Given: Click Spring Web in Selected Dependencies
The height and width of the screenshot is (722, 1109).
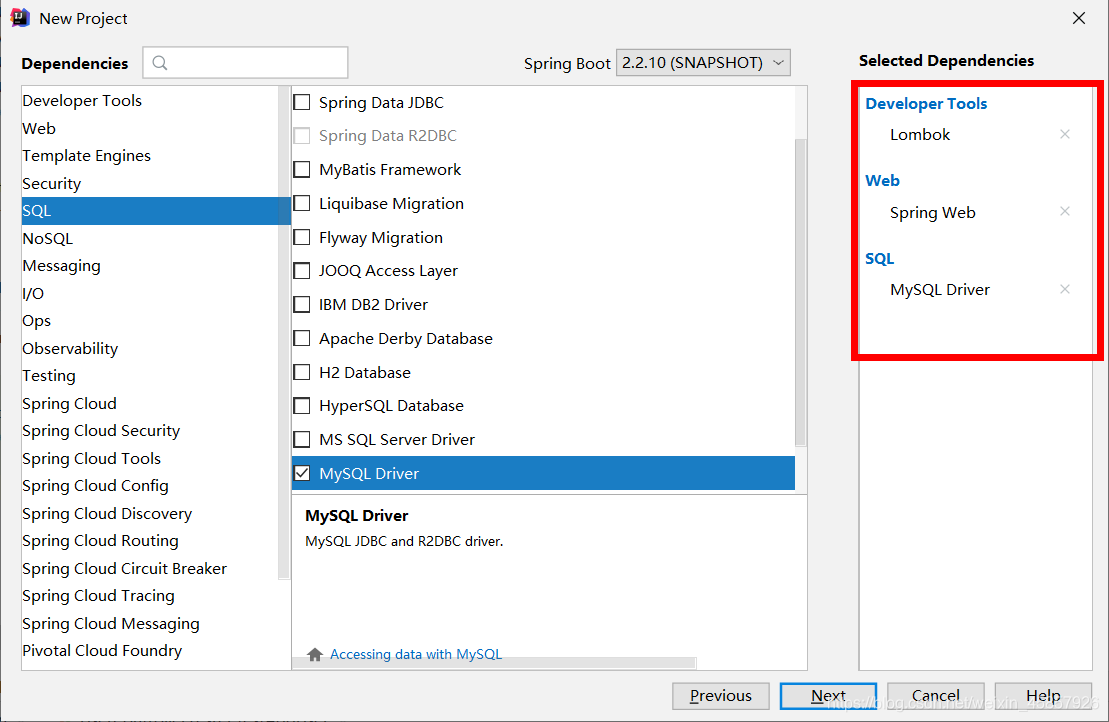Looking at the screenshot, I should coord(932,213).
